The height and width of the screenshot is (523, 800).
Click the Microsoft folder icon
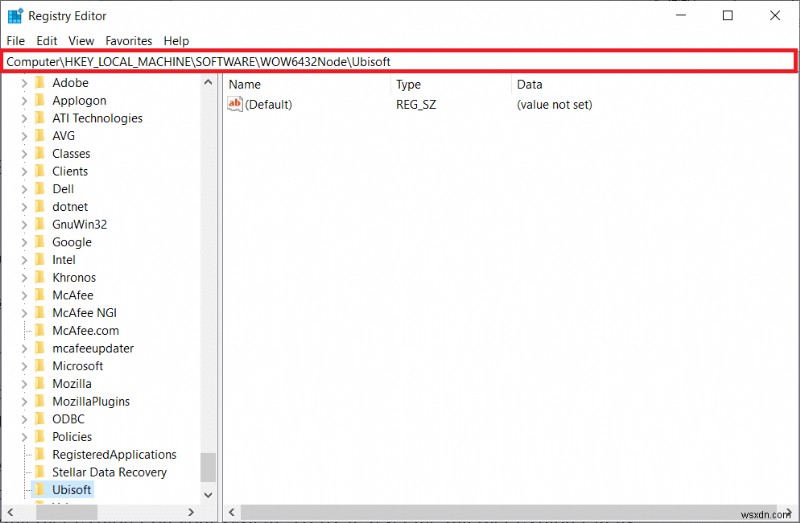coord(40,366)
